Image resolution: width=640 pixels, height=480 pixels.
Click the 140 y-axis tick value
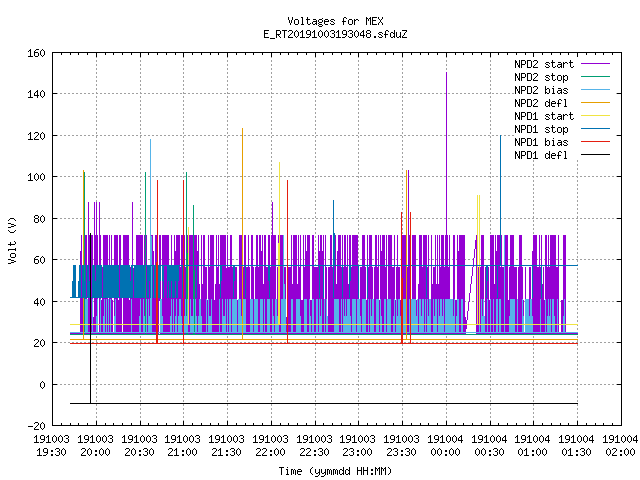pyautogui.click(x=36, y=94)
